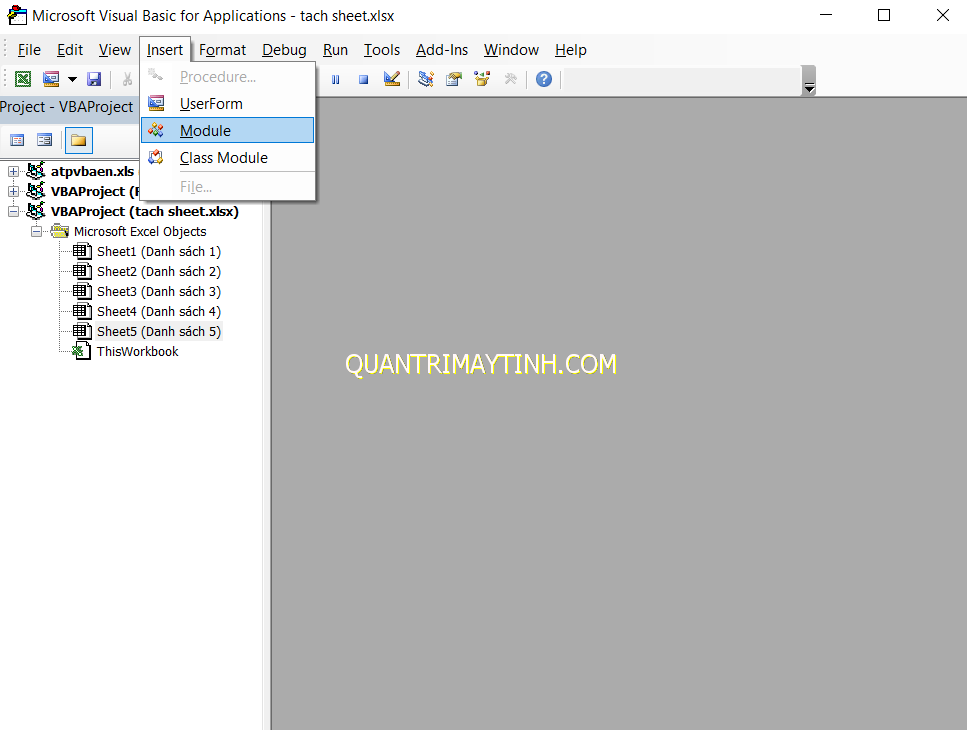
Task: Select Sheet5 (Danh sách 5)
Action: click(x=158, y=332)
